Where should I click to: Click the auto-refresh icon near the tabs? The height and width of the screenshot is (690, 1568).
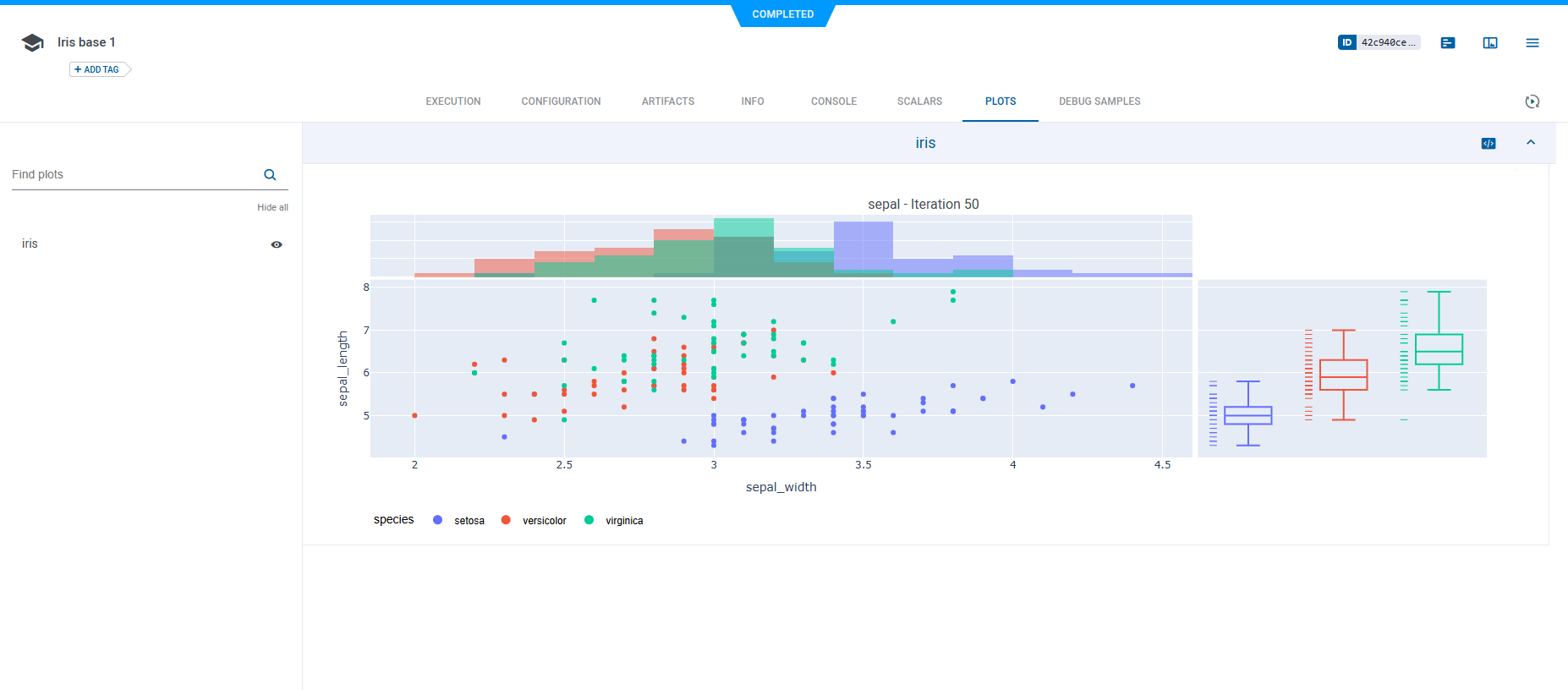pyautogui.click(x=1532, y=101)
